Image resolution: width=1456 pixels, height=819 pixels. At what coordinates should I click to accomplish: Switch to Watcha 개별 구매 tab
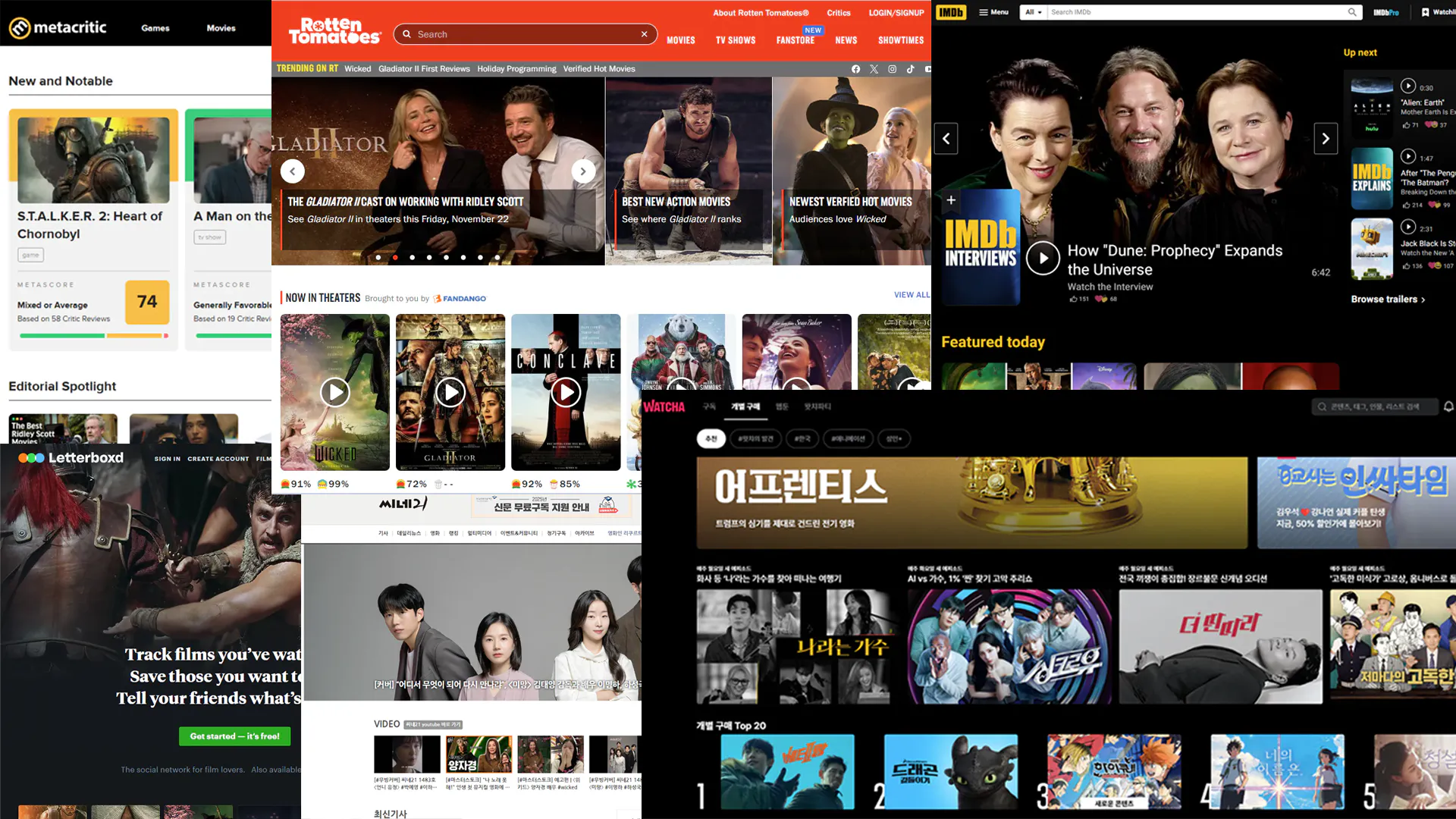745,406
